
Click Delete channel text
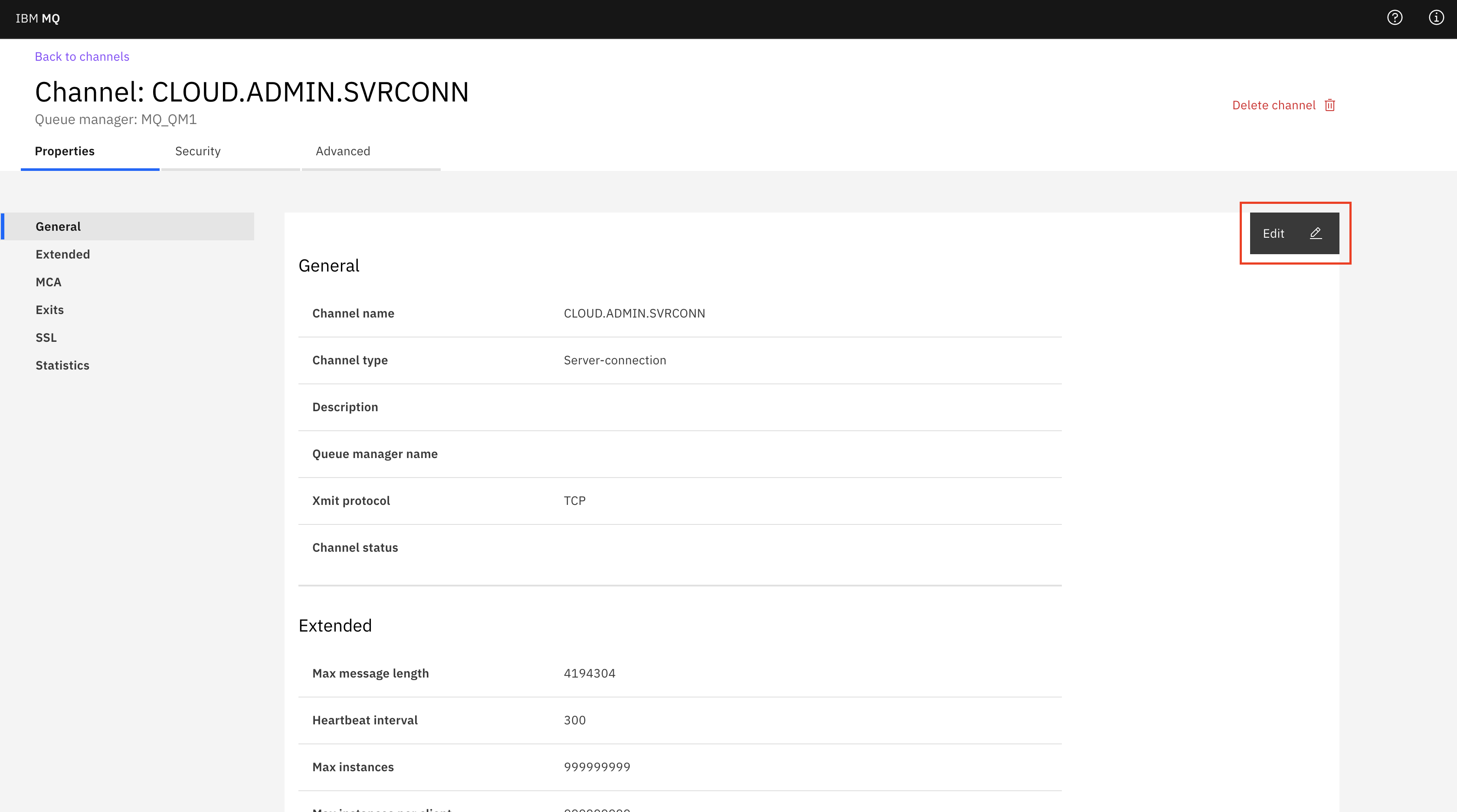pos(1274,105)
